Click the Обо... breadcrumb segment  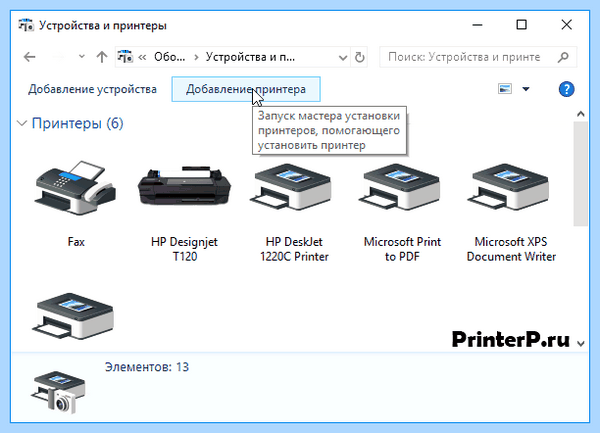pos(170,57)
